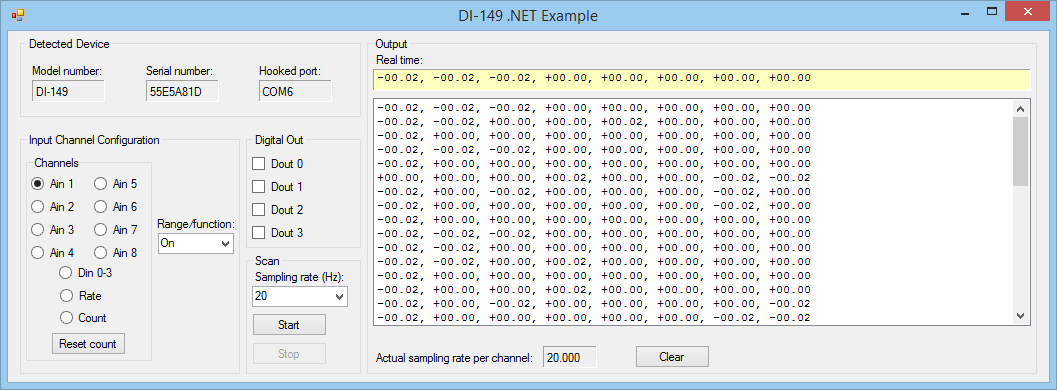Screen dimensions: 1057x390
Task: Start the scan
Action: (x=289, y=325)
